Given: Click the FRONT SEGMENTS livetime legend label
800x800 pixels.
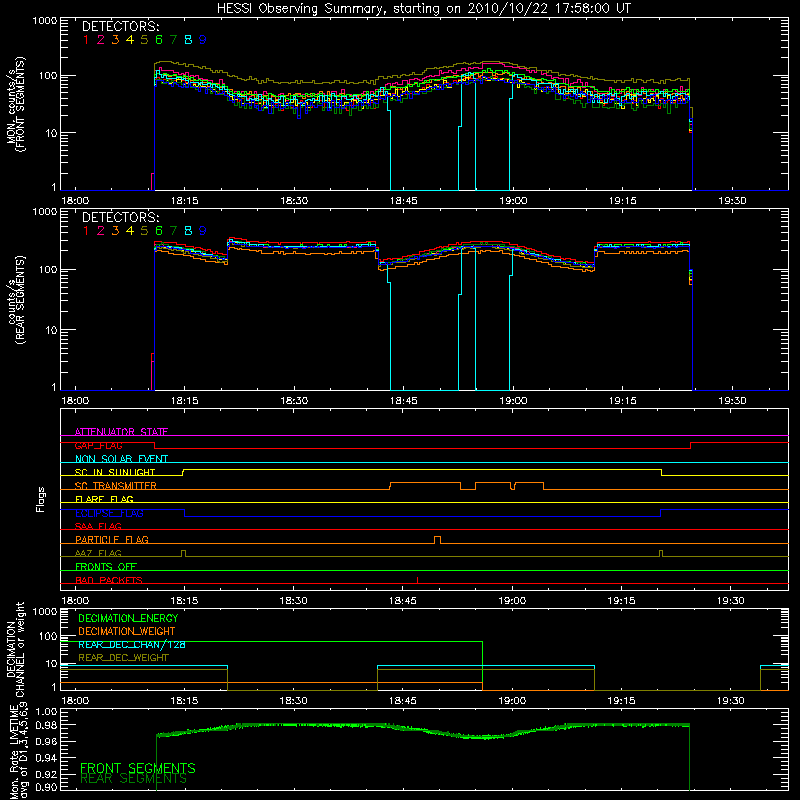Looking at the screenshot, I should coord(138,768).
